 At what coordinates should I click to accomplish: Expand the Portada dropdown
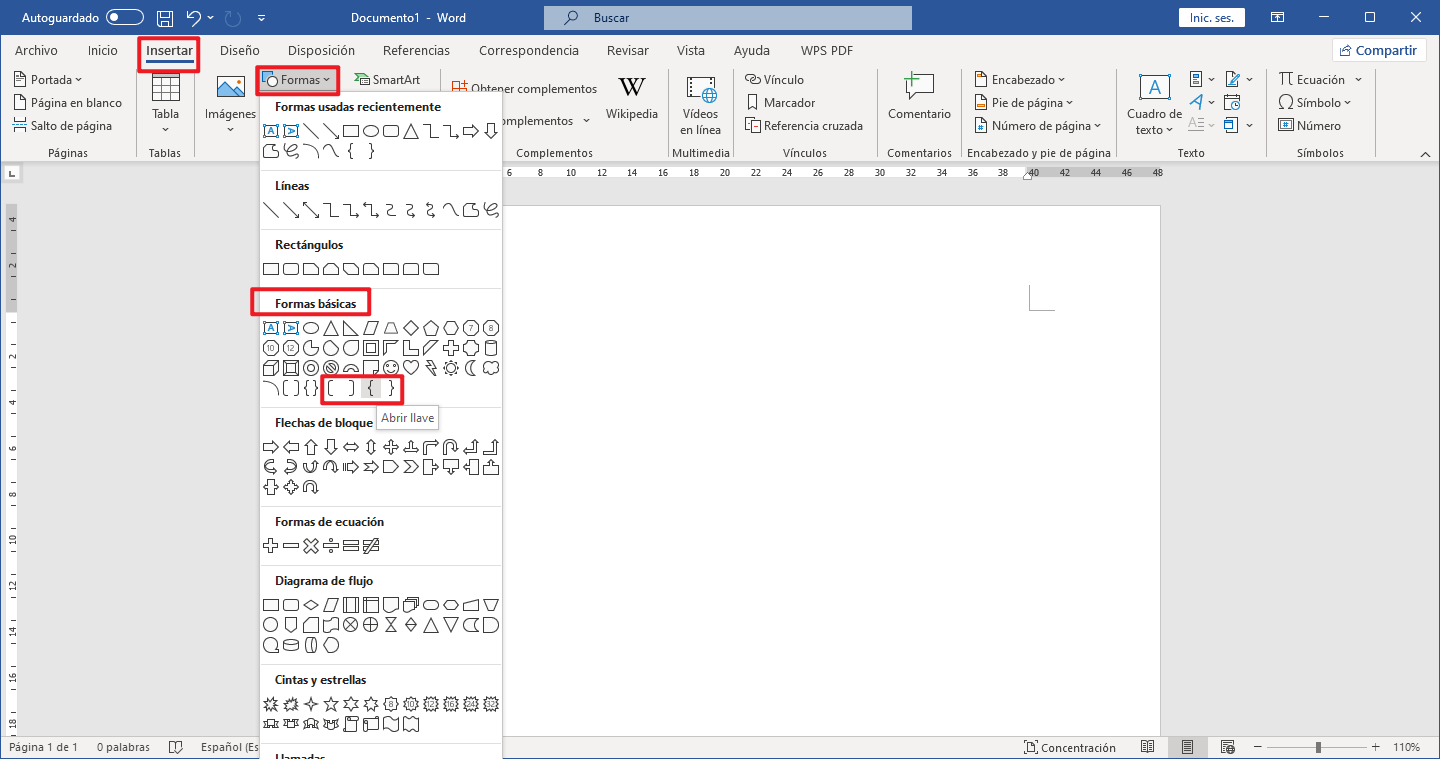pos(48,79)
